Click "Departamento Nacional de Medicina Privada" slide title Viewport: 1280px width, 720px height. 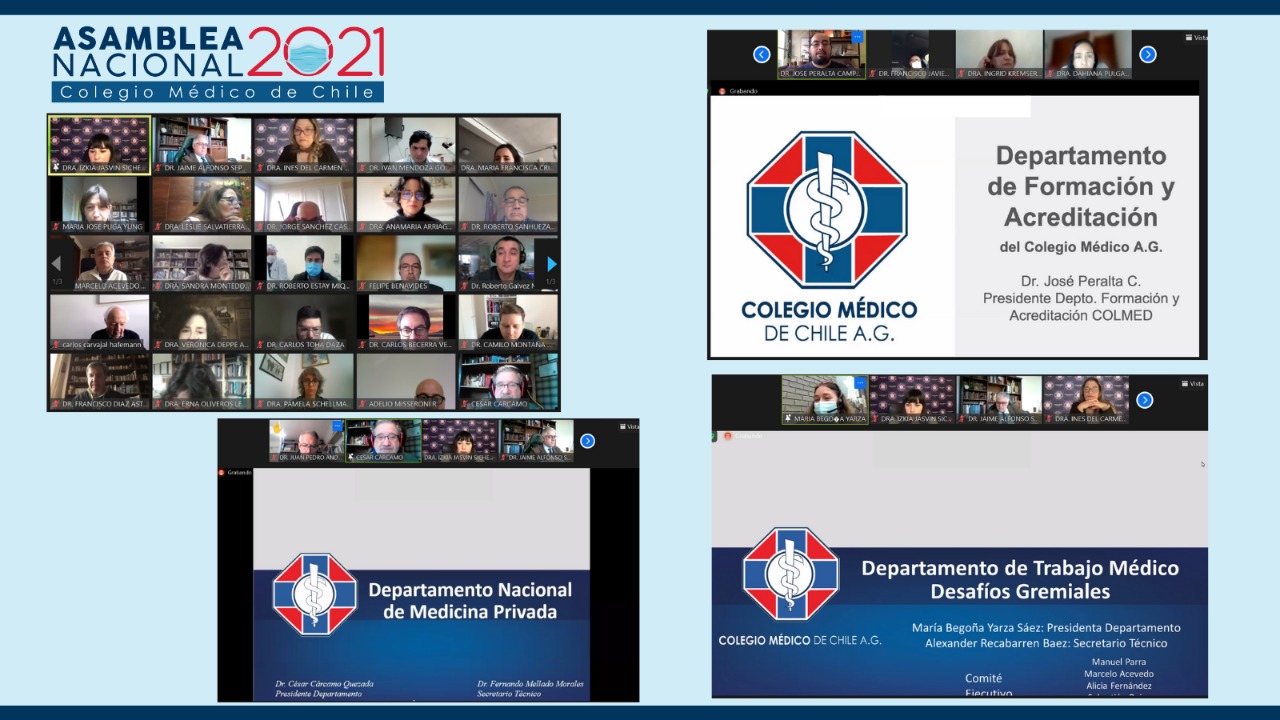(x=470, y=600)
